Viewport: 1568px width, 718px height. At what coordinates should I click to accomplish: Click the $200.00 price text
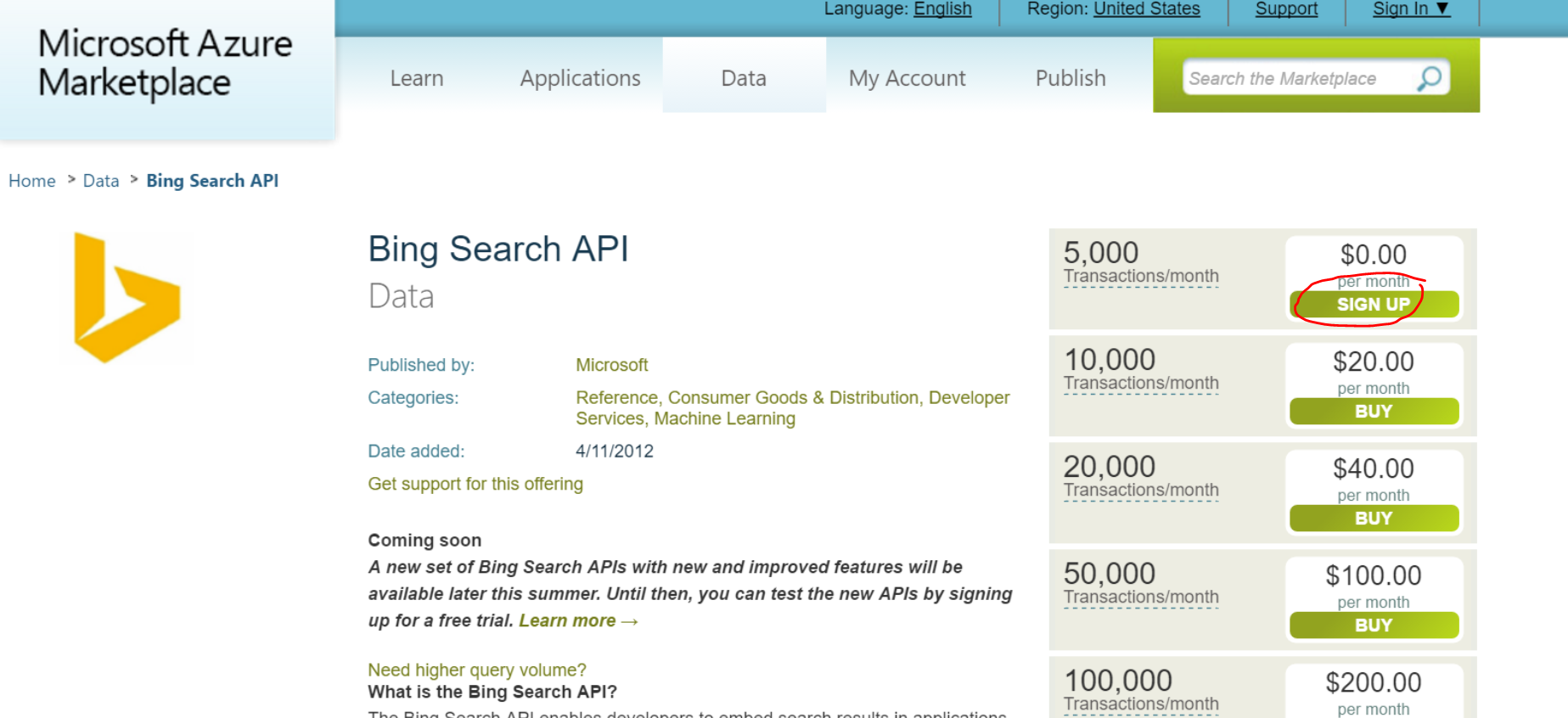point(1374,682)
